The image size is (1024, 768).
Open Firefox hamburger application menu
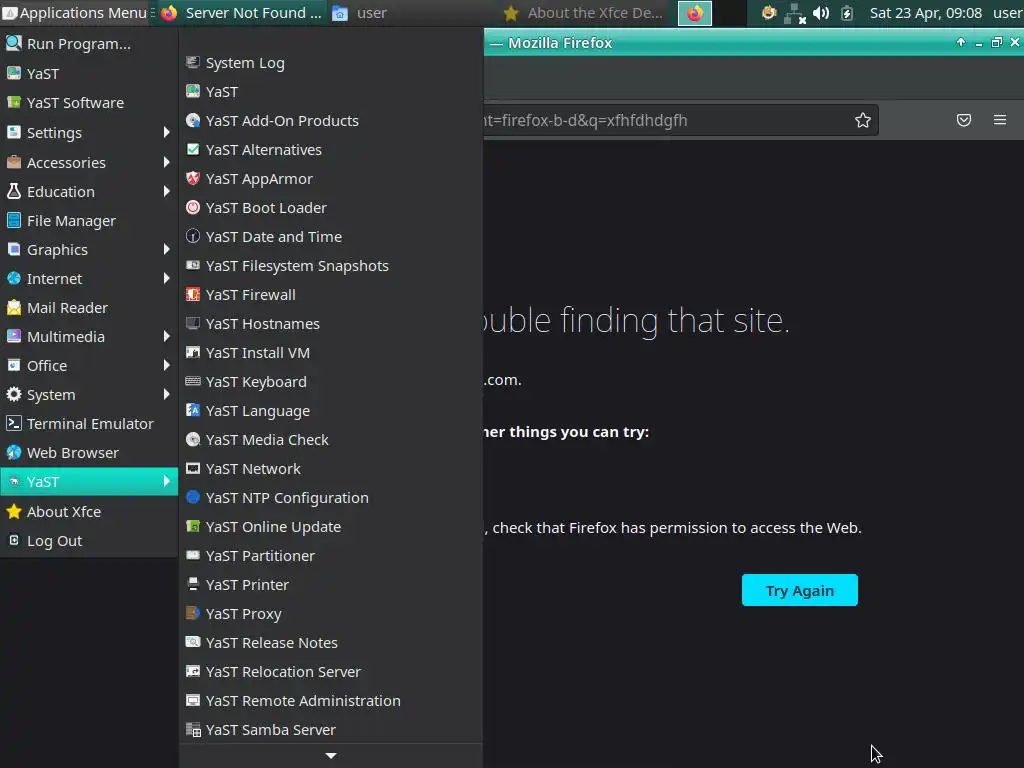[999, 120]
